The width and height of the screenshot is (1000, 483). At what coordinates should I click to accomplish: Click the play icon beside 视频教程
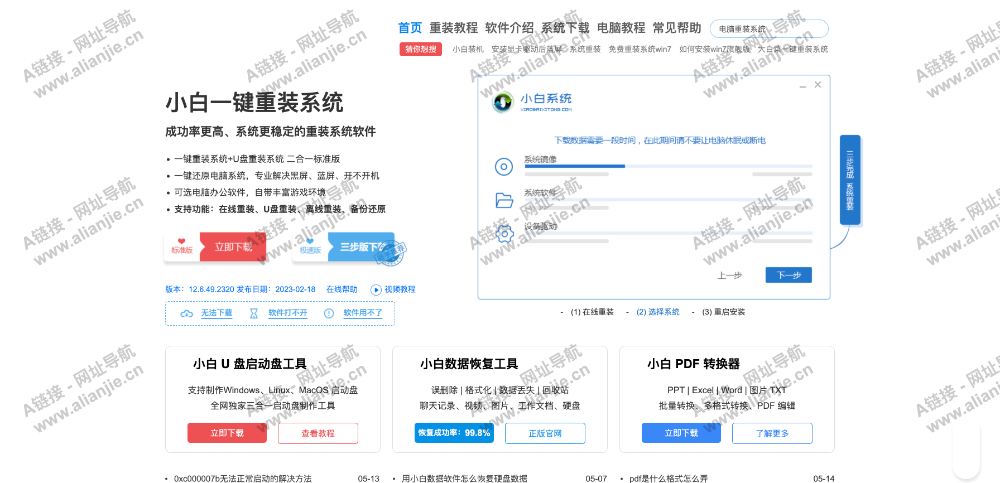[x=376, y=289]
